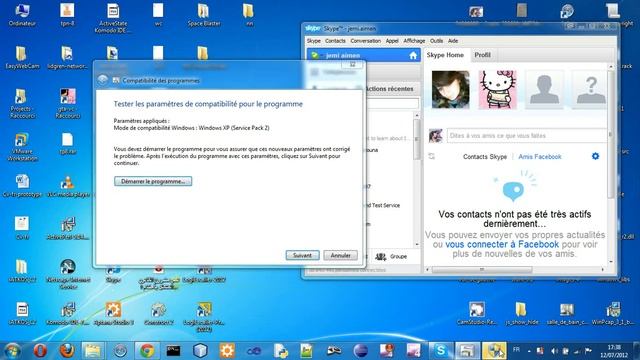Open the Affichage menu in Skype

click(x=414, y=41)
